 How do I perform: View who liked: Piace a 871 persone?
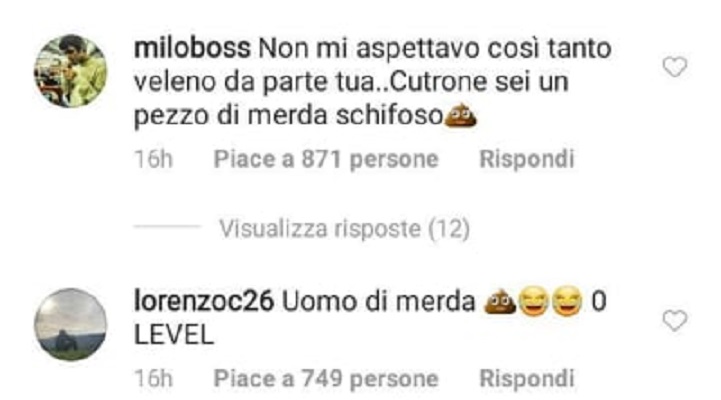pos(326,160)
